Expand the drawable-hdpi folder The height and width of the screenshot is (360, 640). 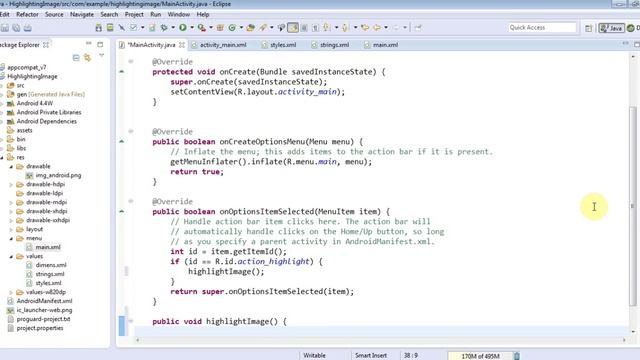pyautogui.click(x=11, y=184)
